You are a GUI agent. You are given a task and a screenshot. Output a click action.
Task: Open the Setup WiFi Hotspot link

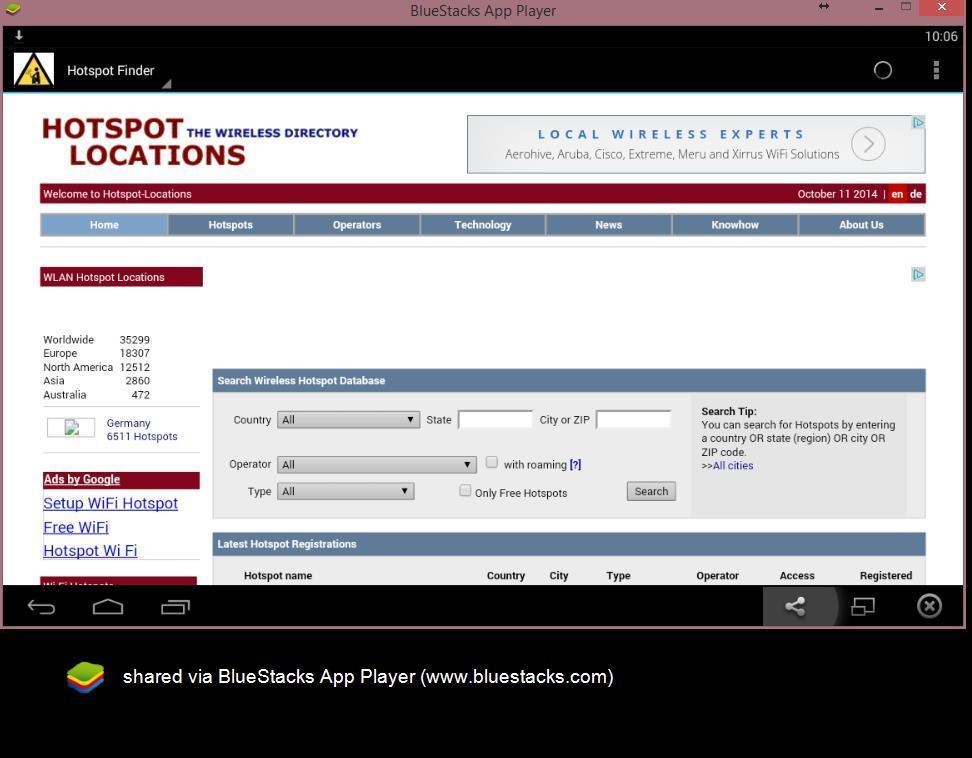click(110, 503)
